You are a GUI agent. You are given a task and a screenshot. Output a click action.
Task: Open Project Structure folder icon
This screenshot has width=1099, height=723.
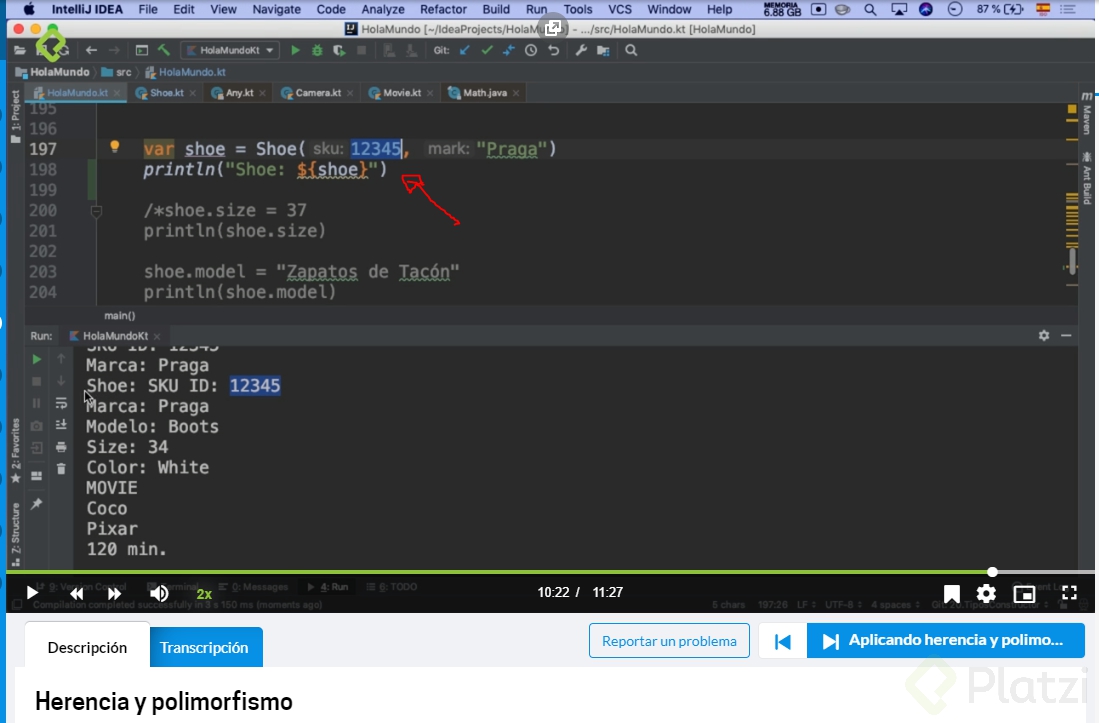(603, 50)
